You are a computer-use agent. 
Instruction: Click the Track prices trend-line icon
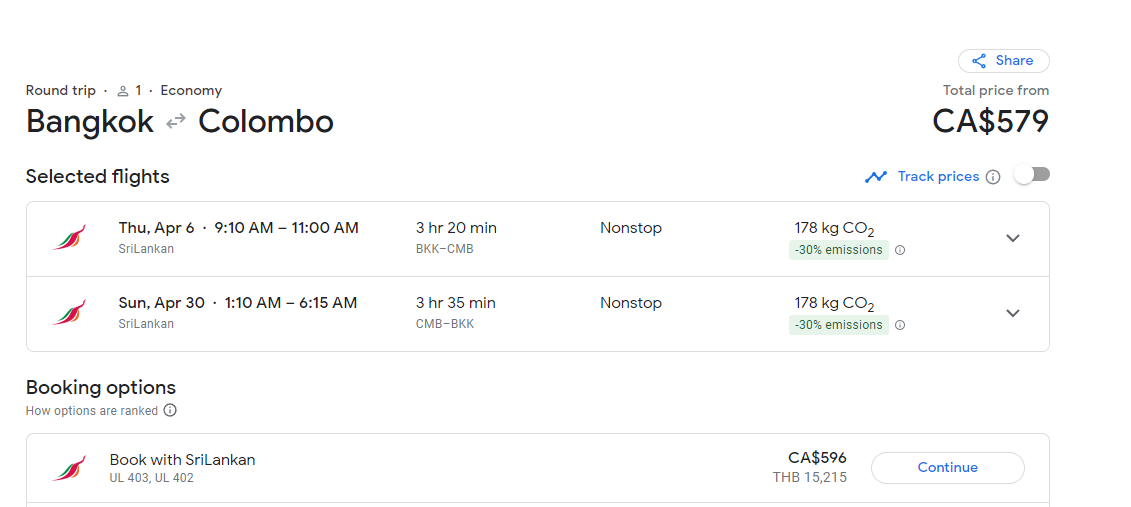[x=876, y=177]
